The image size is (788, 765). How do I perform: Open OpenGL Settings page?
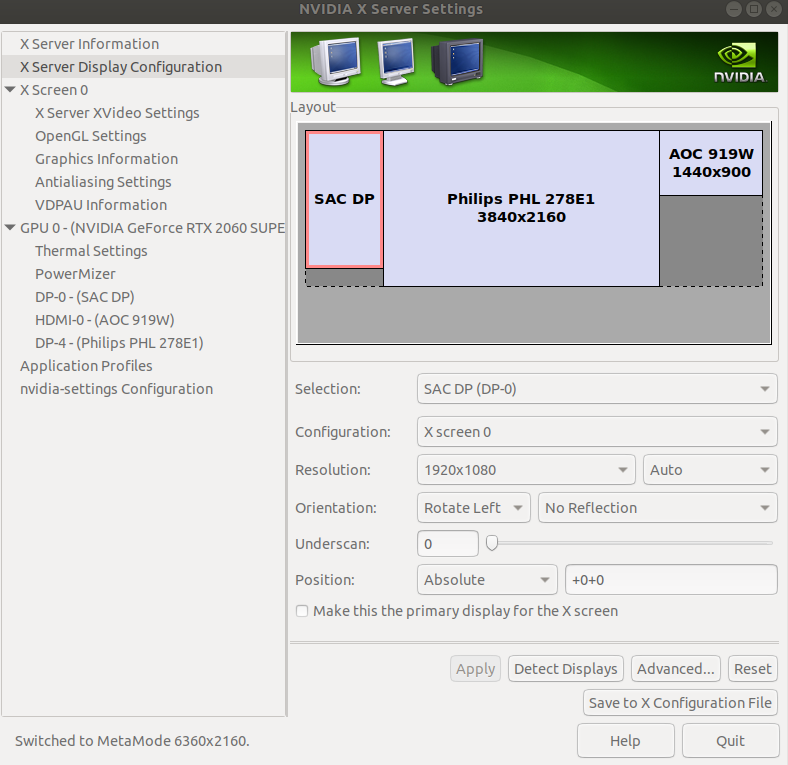coord(90,136)
